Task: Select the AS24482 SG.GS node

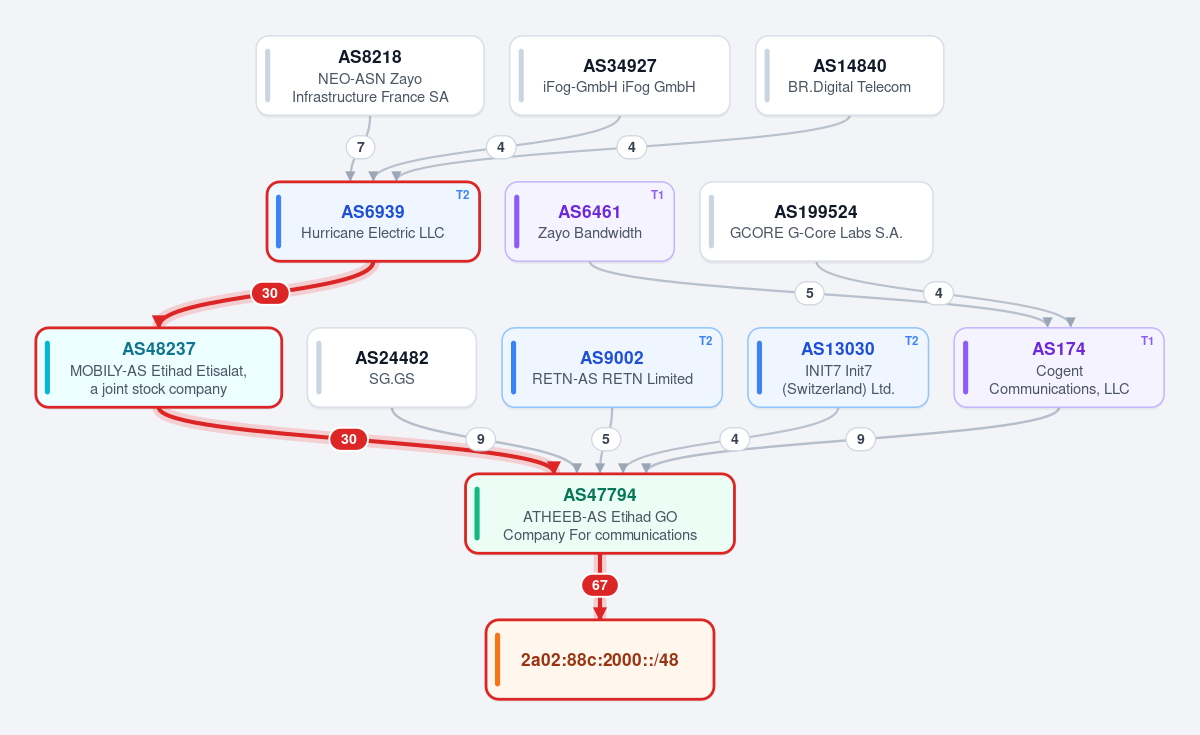Action: click(x=392, y=368)
